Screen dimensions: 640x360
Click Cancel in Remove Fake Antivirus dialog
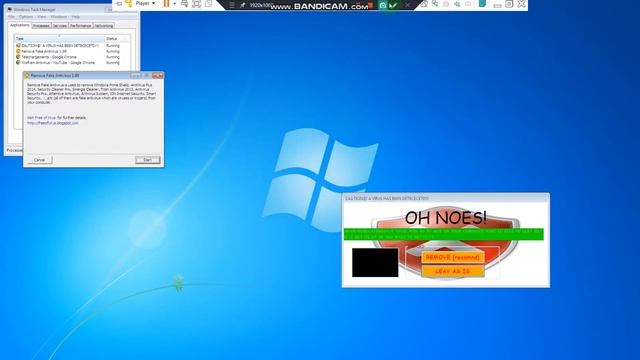tap(40, 160)
